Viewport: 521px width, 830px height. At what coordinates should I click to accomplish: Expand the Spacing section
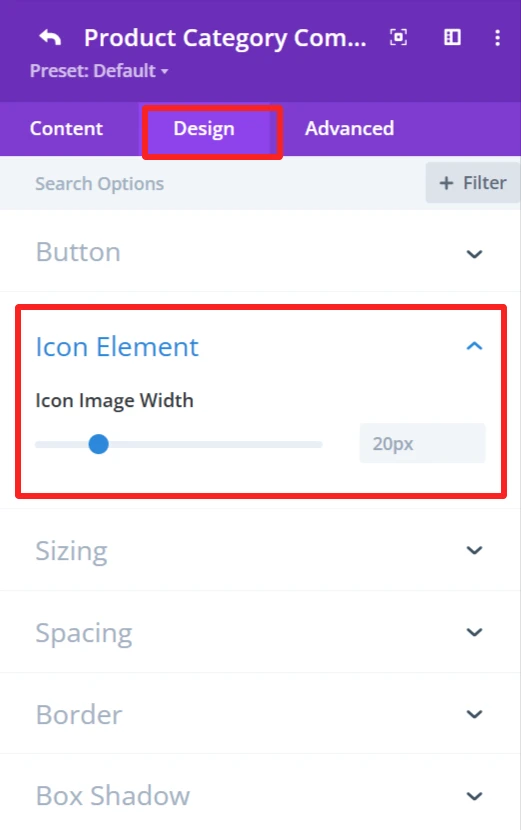(260, 632)
